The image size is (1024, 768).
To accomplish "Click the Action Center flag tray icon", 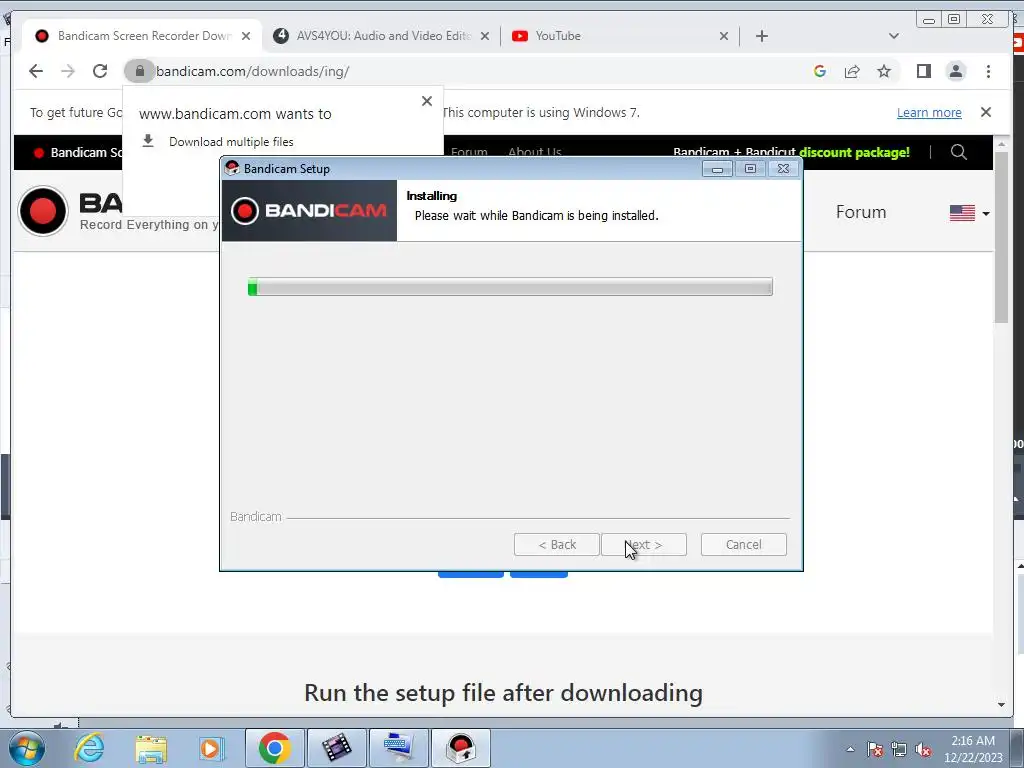I will point(875,750).
